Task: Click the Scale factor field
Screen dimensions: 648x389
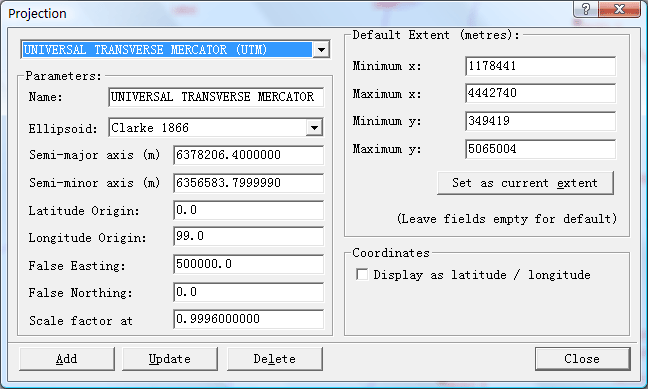Action: click(248, 319)
